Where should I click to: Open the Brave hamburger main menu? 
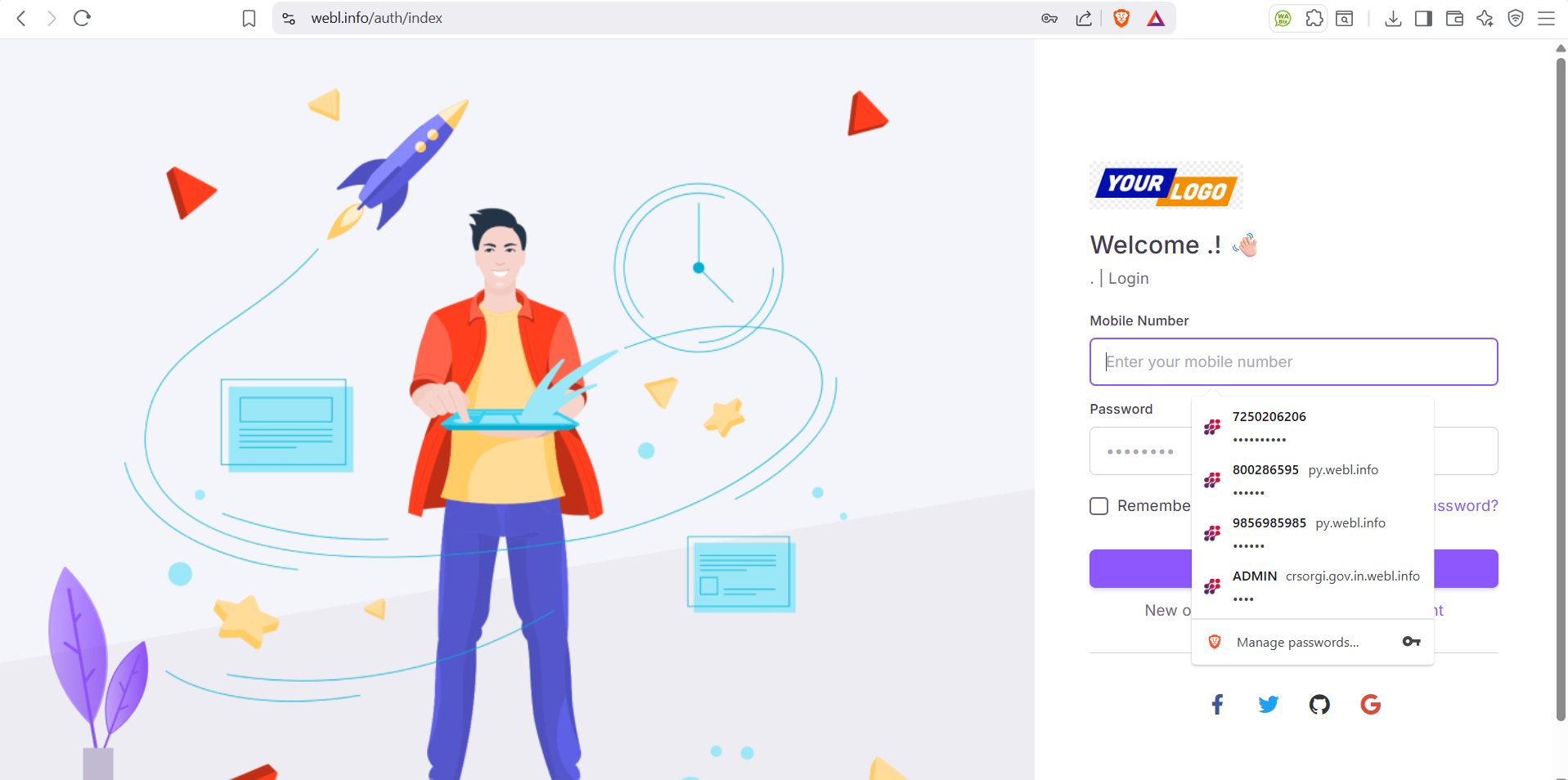click(1546, 18)
